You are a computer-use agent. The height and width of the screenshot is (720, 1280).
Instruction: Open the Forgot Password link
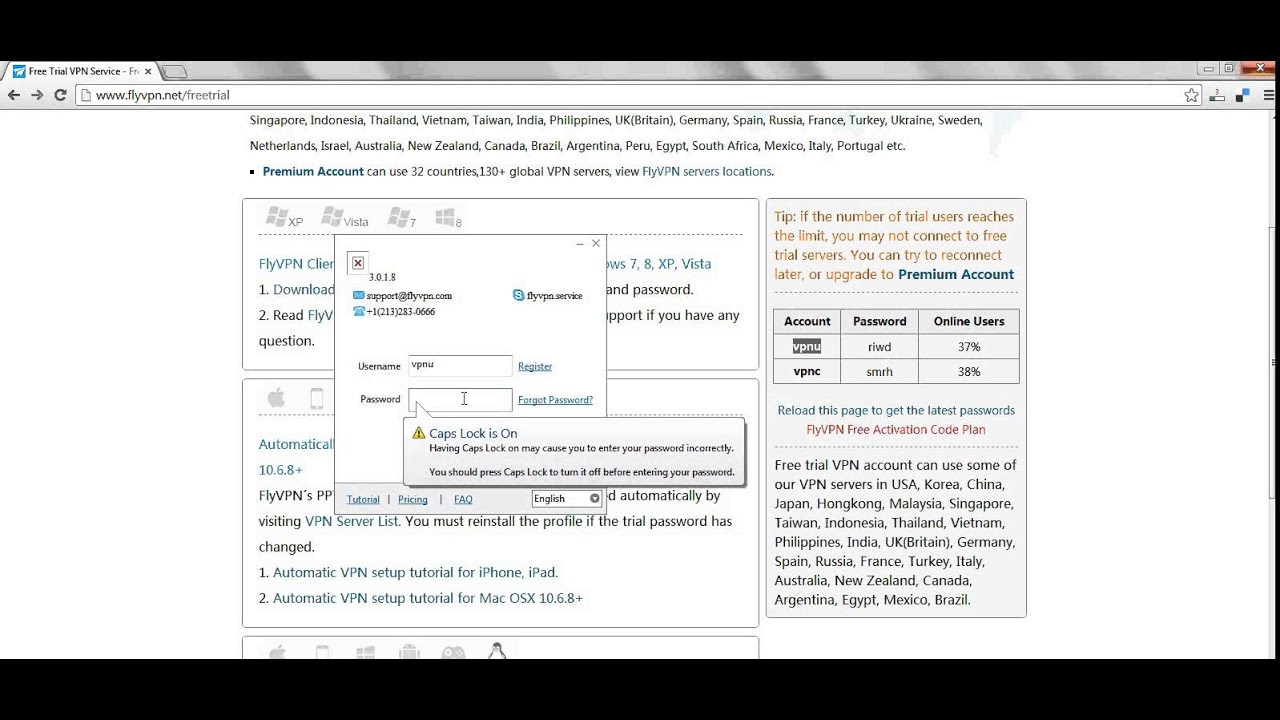(555, 400)
